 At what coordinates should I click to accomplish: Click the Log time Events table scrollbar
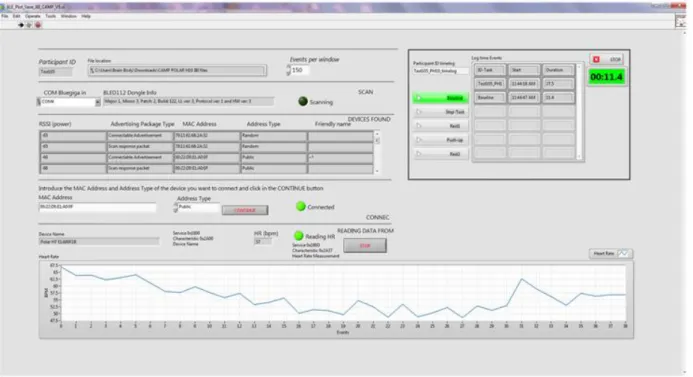click(x=579, y=111)
